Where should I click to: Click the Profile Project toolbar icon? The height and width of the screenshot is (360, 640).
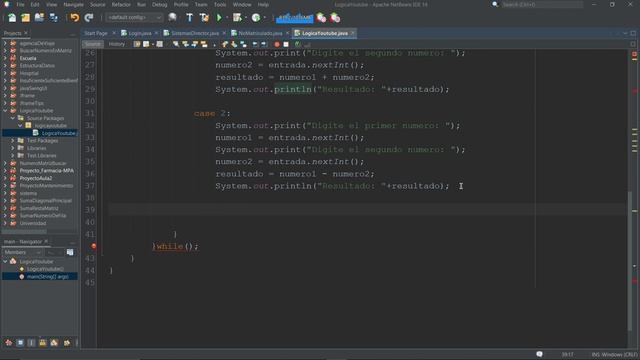[x=256, y=18]
